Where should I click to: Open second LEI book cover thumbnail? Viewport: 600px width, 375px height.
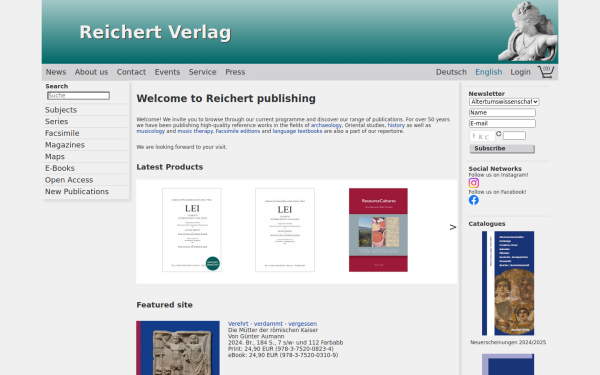(285, 230)
